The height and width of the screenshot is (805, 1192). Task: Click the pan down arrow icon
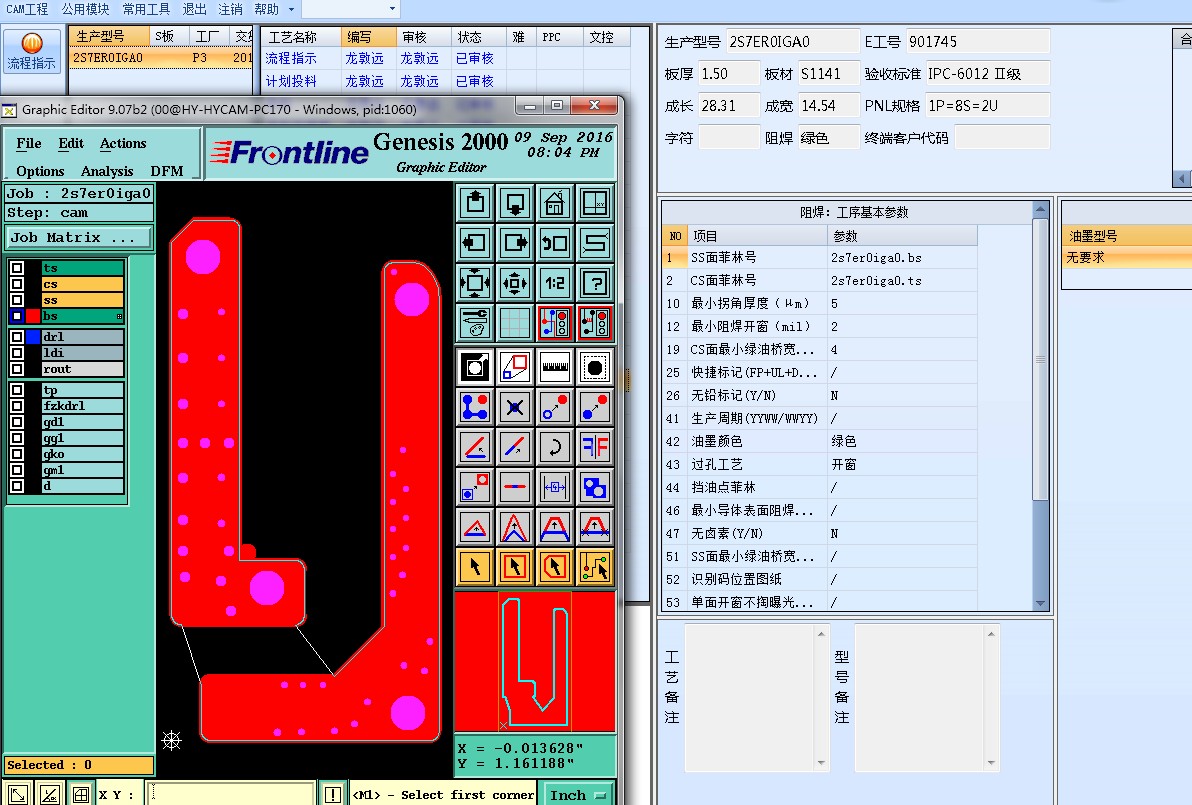point(515,203)
